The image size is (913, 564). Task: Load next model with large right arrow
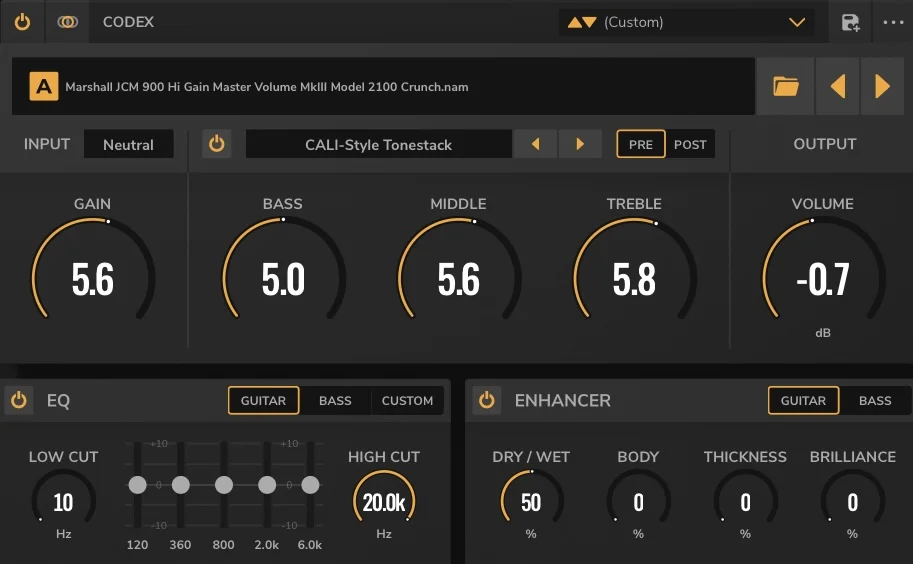coord(882,86)
